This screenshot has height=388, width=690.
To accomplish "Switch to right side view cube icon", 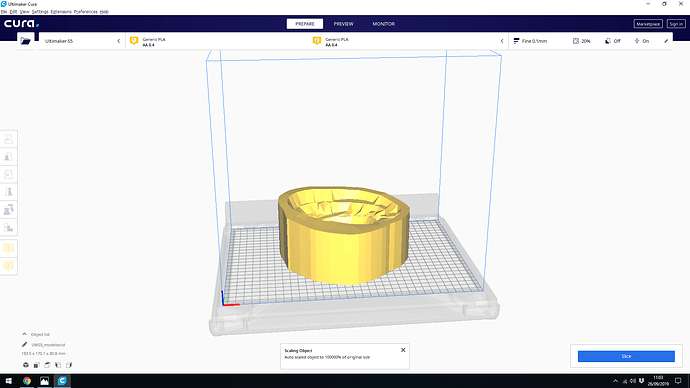I will click(69, 365).
